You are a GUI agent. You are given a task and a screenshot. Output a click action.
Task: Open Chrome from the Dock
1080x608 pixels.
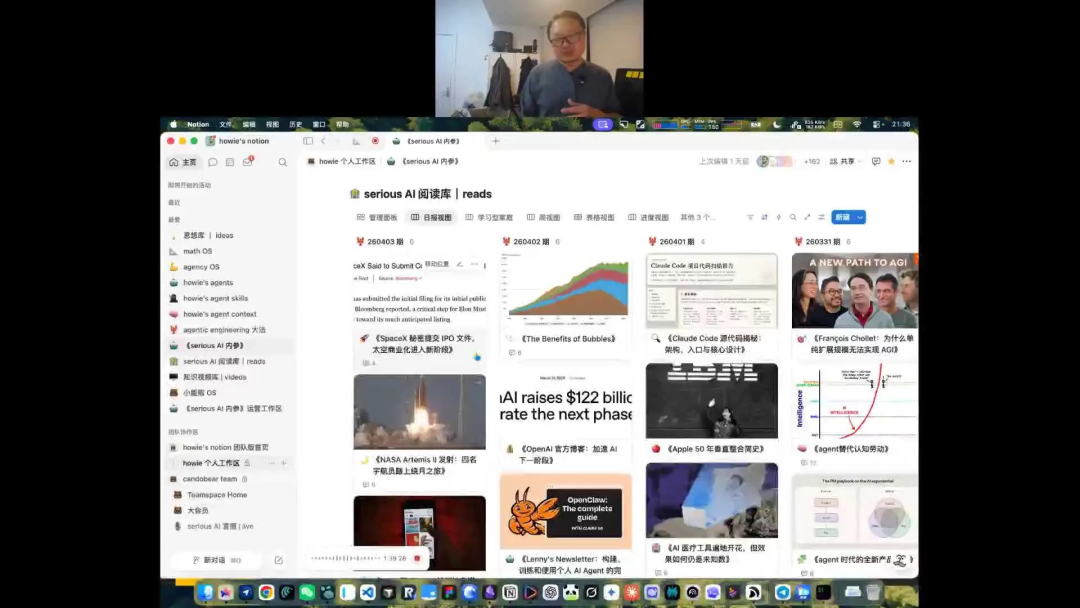pyautogui.click(x=266, y=592)
